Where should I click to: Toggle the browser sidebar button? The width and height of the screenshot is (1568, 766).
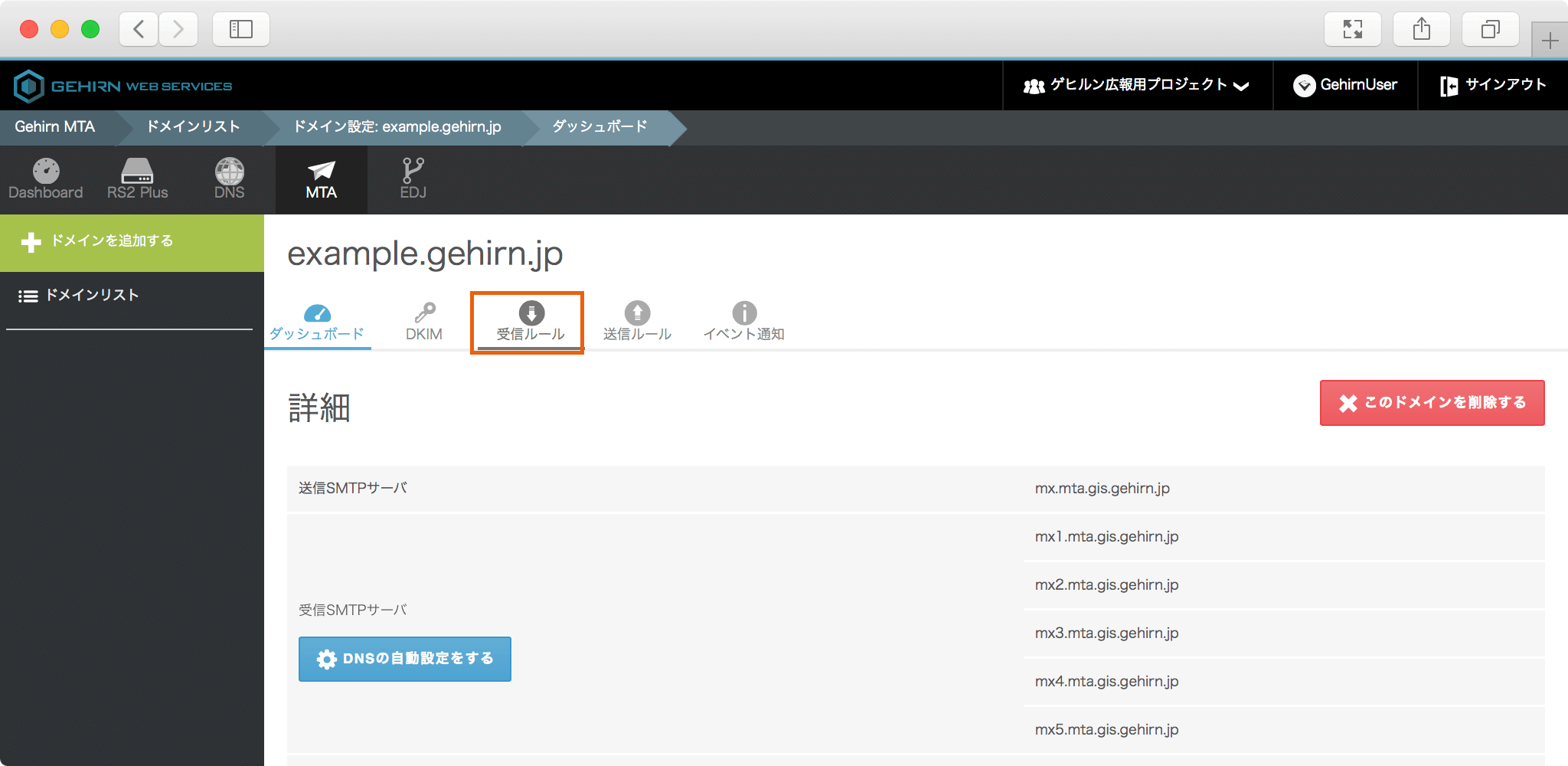(x=241, y=29)
